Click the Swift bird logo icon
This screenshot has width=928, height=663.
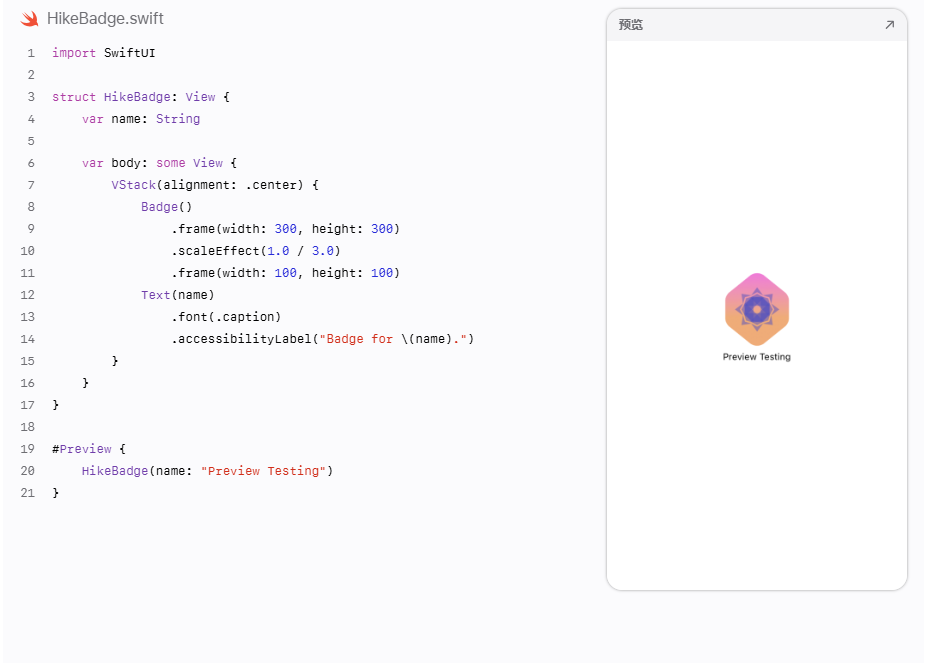[x=29, y=19]
